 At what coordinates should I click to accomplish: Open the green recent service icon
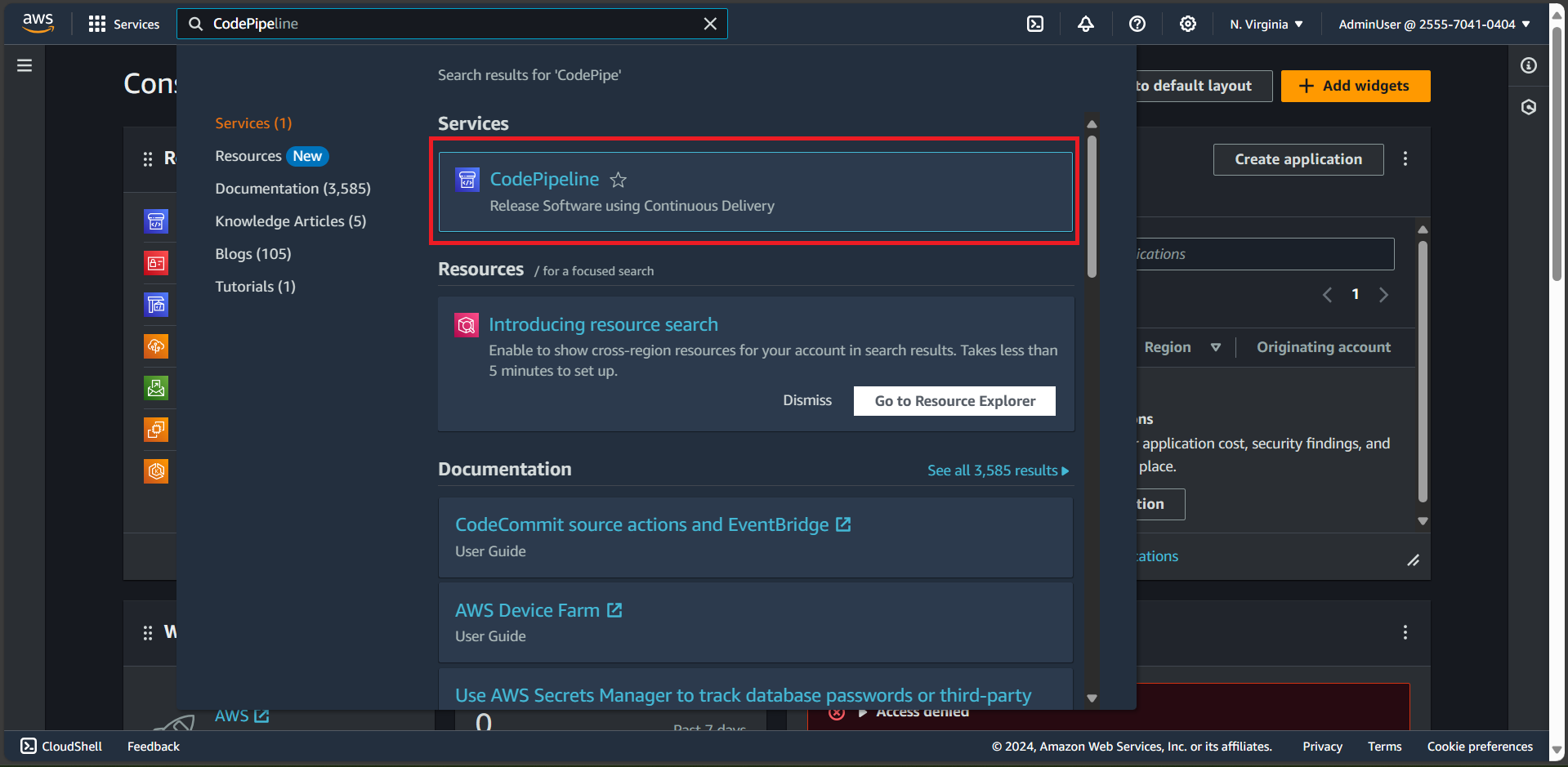(156, 388)
